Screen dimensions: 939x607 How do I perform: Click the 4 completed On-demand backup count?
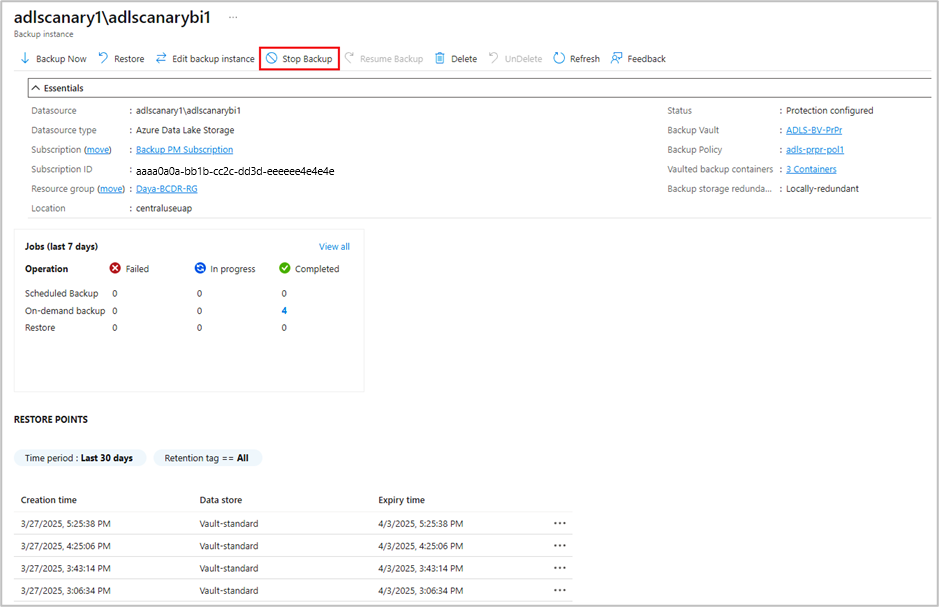(284, 311)
